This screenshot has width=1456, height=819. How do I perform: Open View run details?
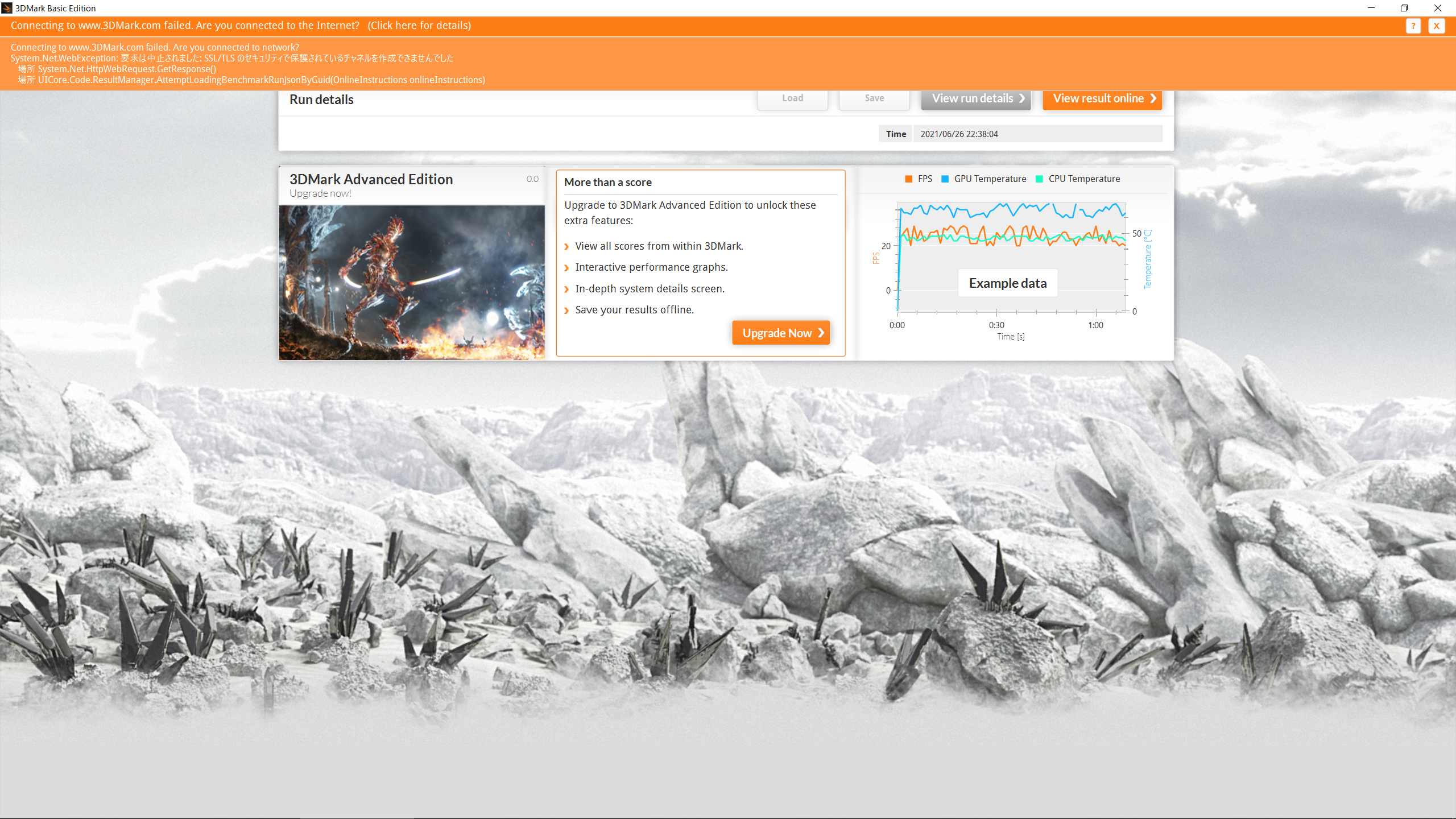[976, 99]
